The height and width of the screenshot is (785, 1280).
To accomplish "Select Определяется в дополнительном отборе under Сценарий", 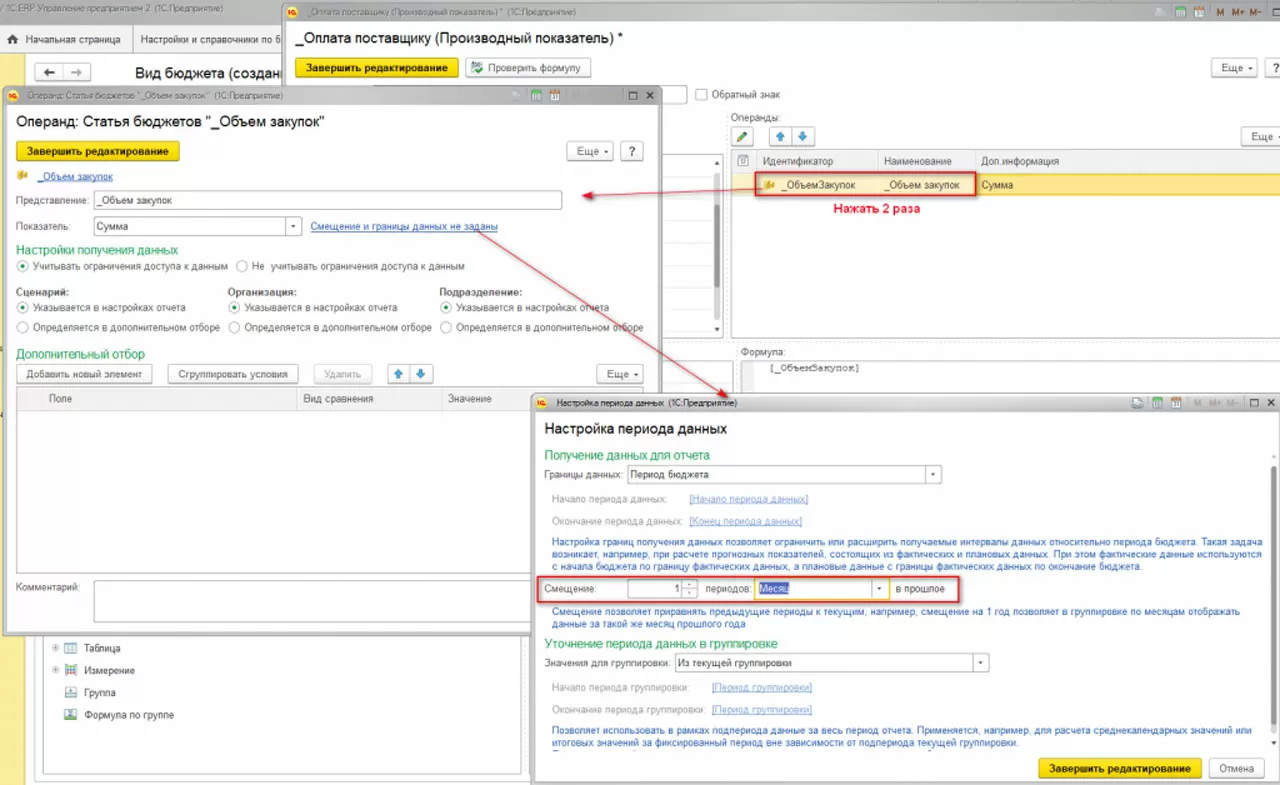I will pyautogui.click(x=23, y=327).
